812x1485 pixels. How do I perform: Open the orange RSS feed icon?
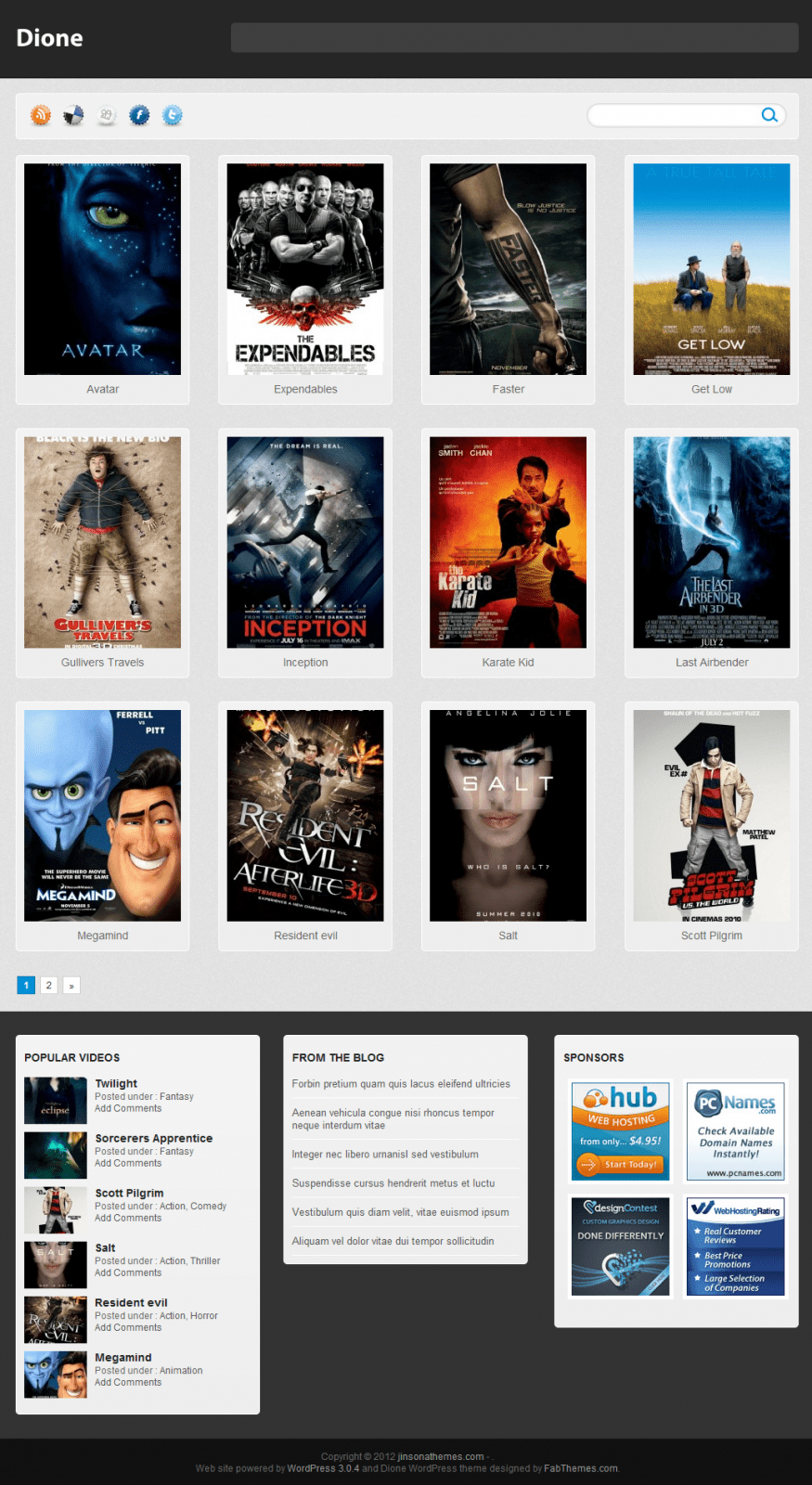point(41,115)
